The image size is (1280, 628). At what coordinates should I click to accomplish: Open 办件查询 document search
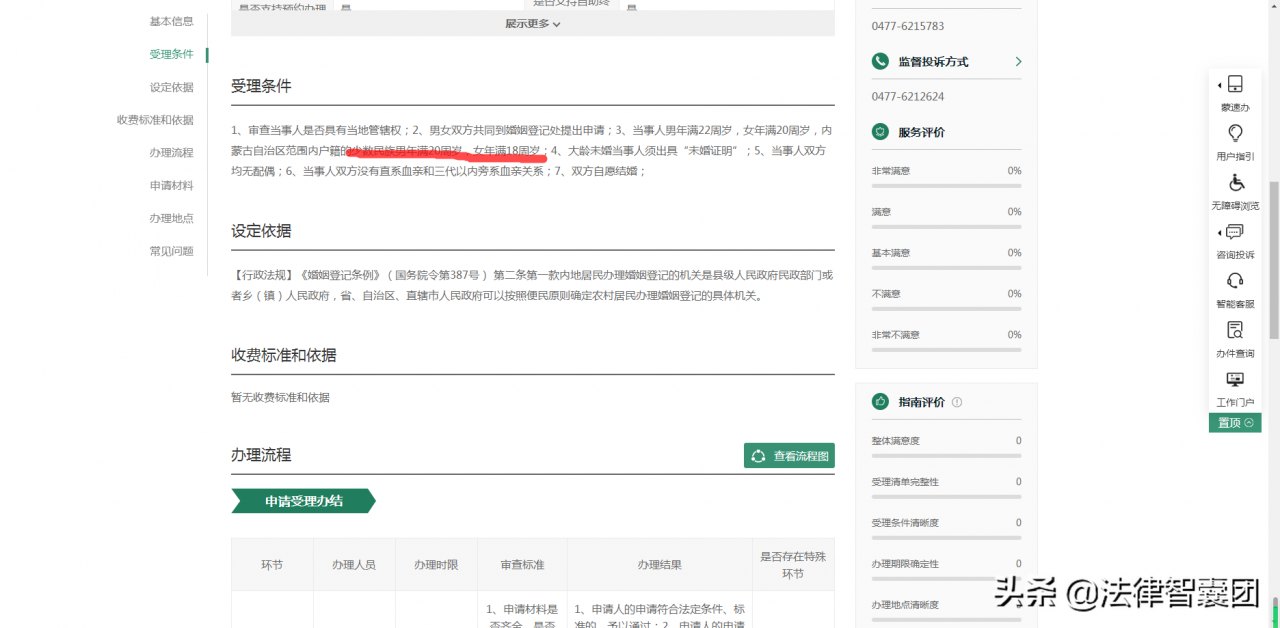click(x=1235, y=330)
